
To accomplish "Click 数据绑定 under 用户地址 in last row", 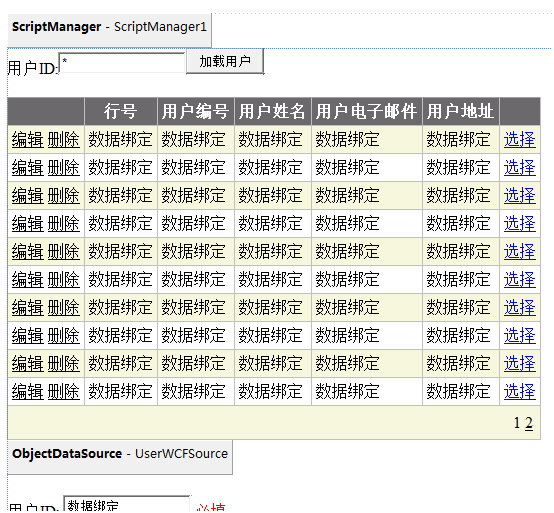I will click(458, 391).
